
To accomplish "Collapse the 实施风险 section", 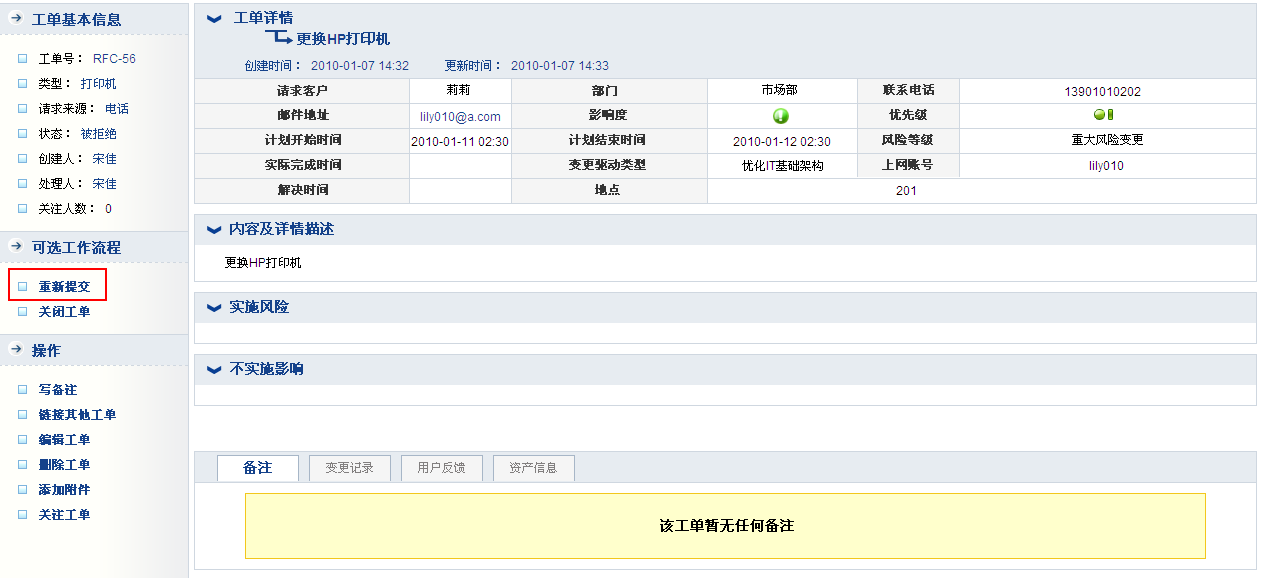I will 214,308.
